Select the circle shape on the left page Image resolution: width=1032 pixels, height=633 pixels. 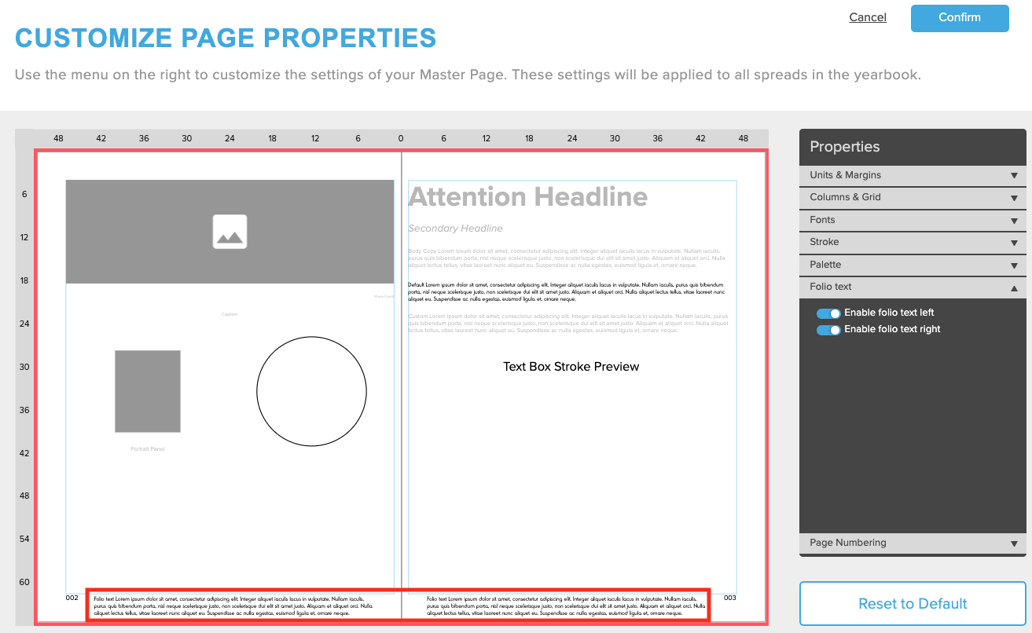[x=311, y=391]
